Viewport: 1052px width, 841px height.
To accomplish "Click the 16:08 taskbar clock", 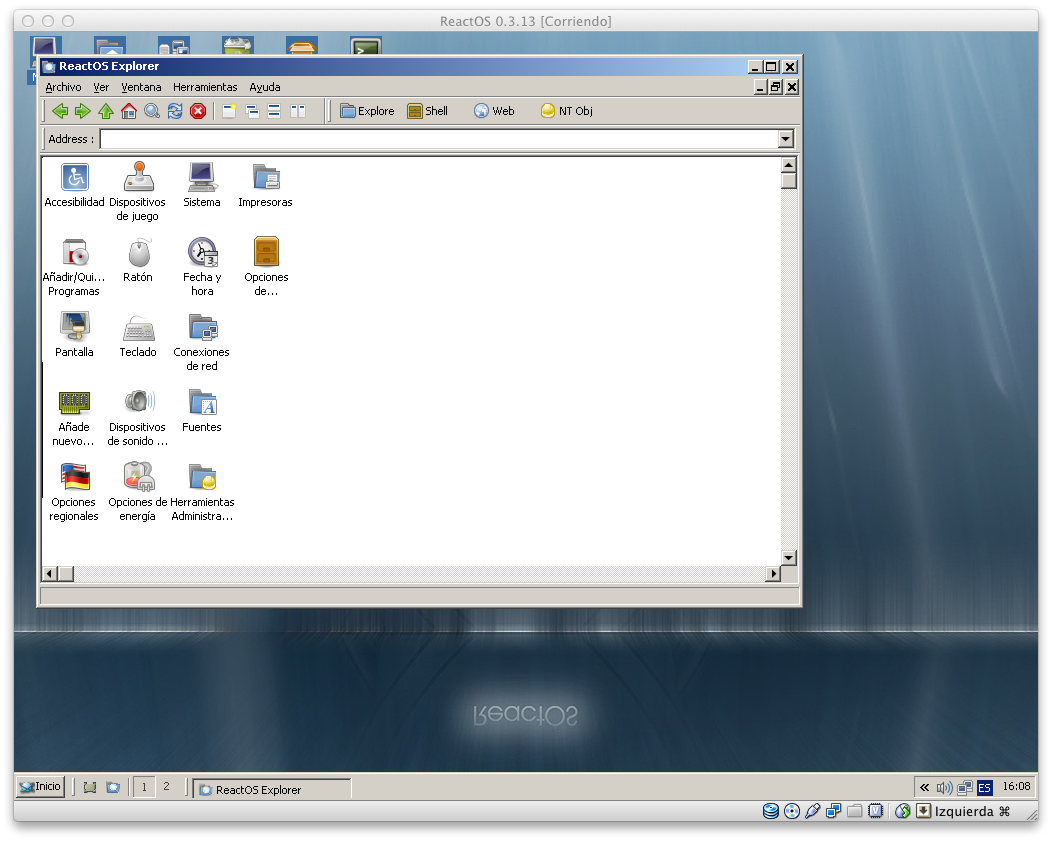I will point(1016,787).
